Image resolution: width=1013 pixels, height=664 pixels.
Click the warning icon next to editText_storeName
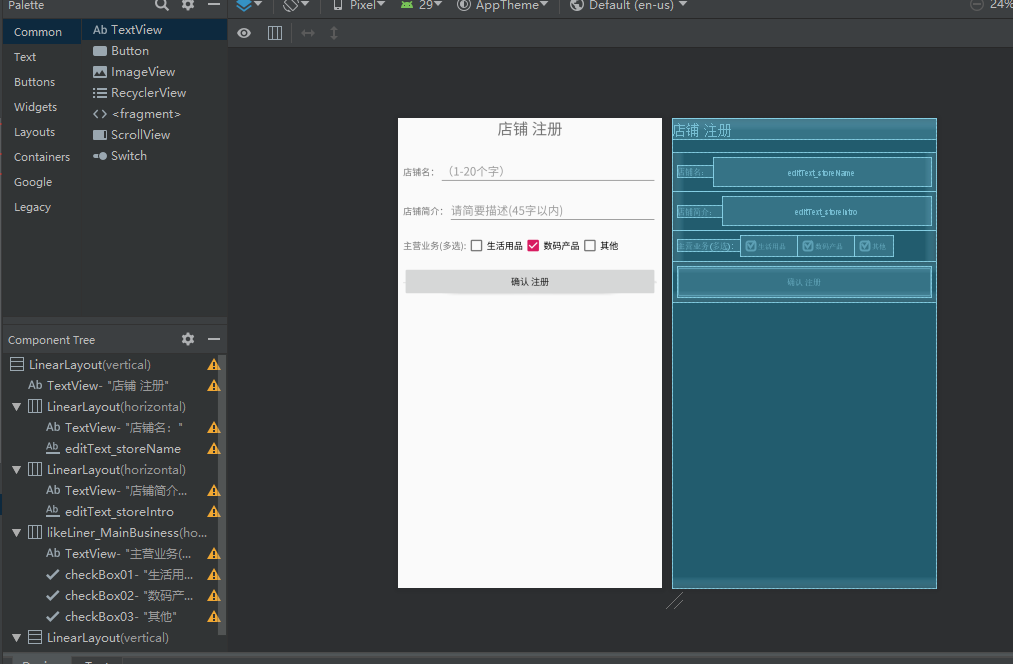coord(212,448)
